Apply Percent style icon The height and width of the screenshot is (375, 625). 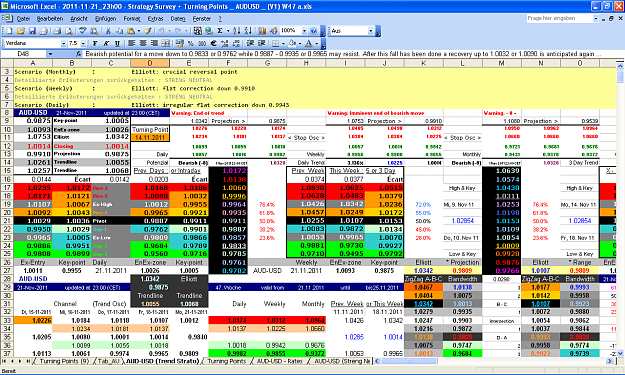point(191,43)
